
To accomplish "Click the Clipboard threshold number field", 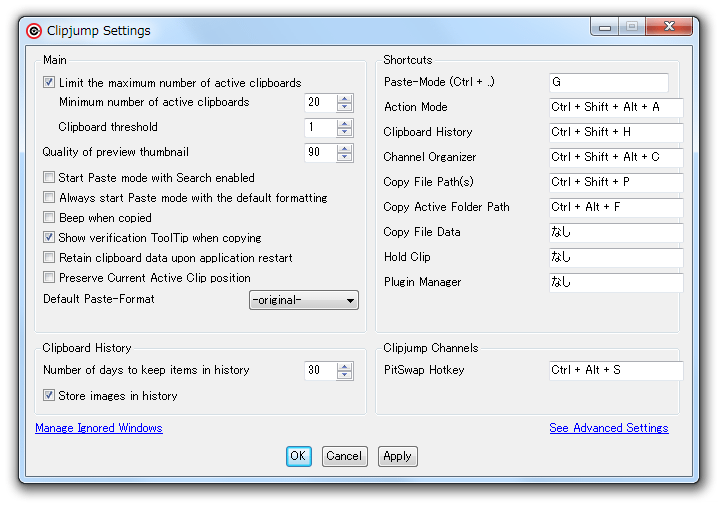I will [x=320, y=127].
